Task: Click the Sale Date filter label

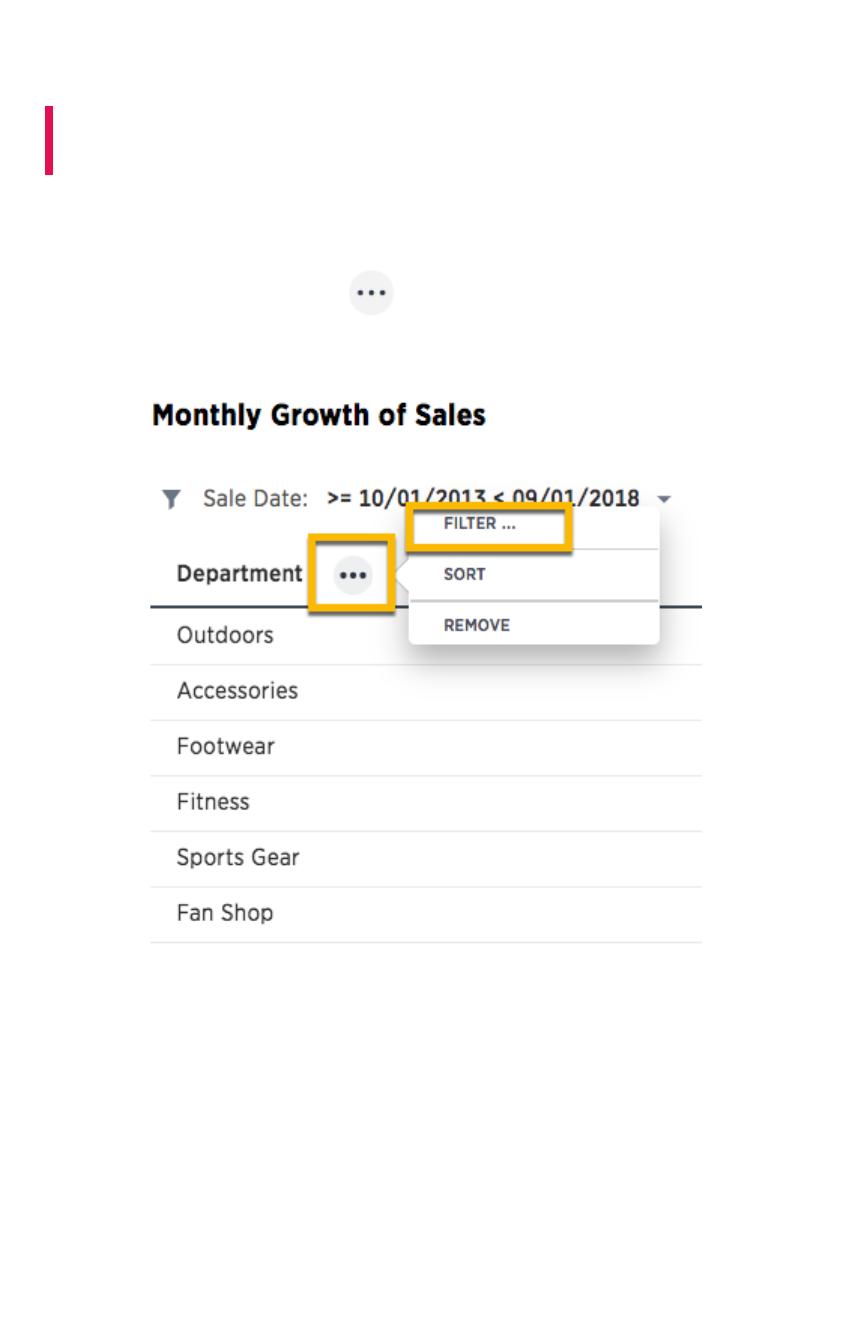Action: click(x=255, y=498)
